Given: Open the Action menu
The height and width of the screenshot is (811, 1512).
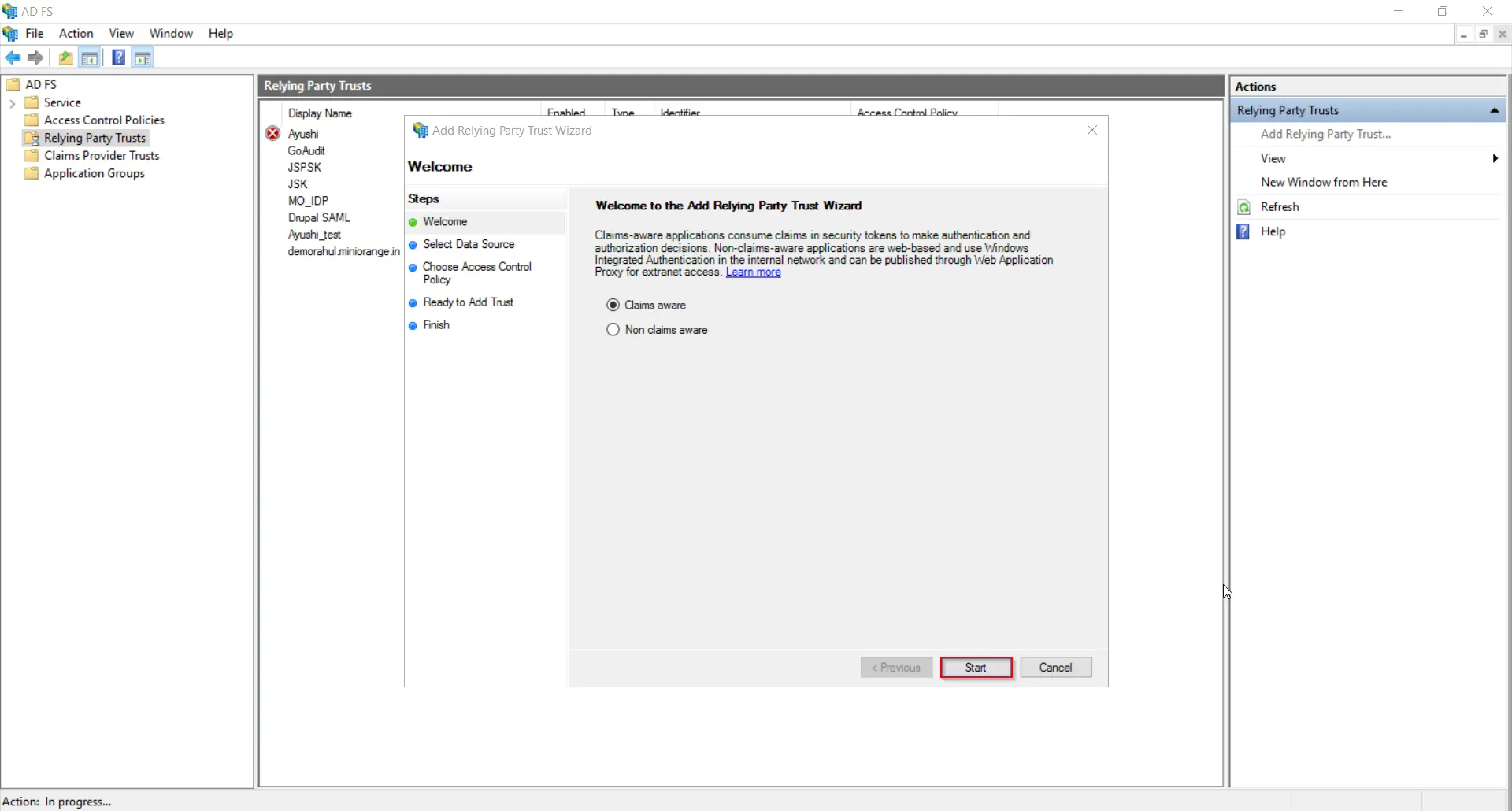Looking at the screenshot, I should tap(76, 33).
